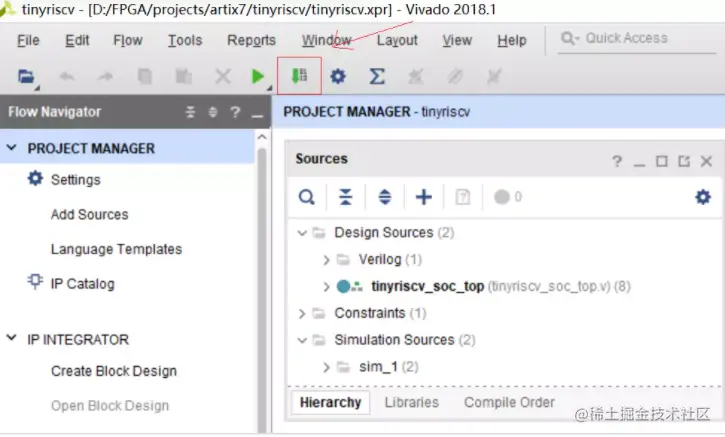The height and width of the screenshot is (437, 725).
Task: Float the Sources panel
Action: tap(684, 161)
